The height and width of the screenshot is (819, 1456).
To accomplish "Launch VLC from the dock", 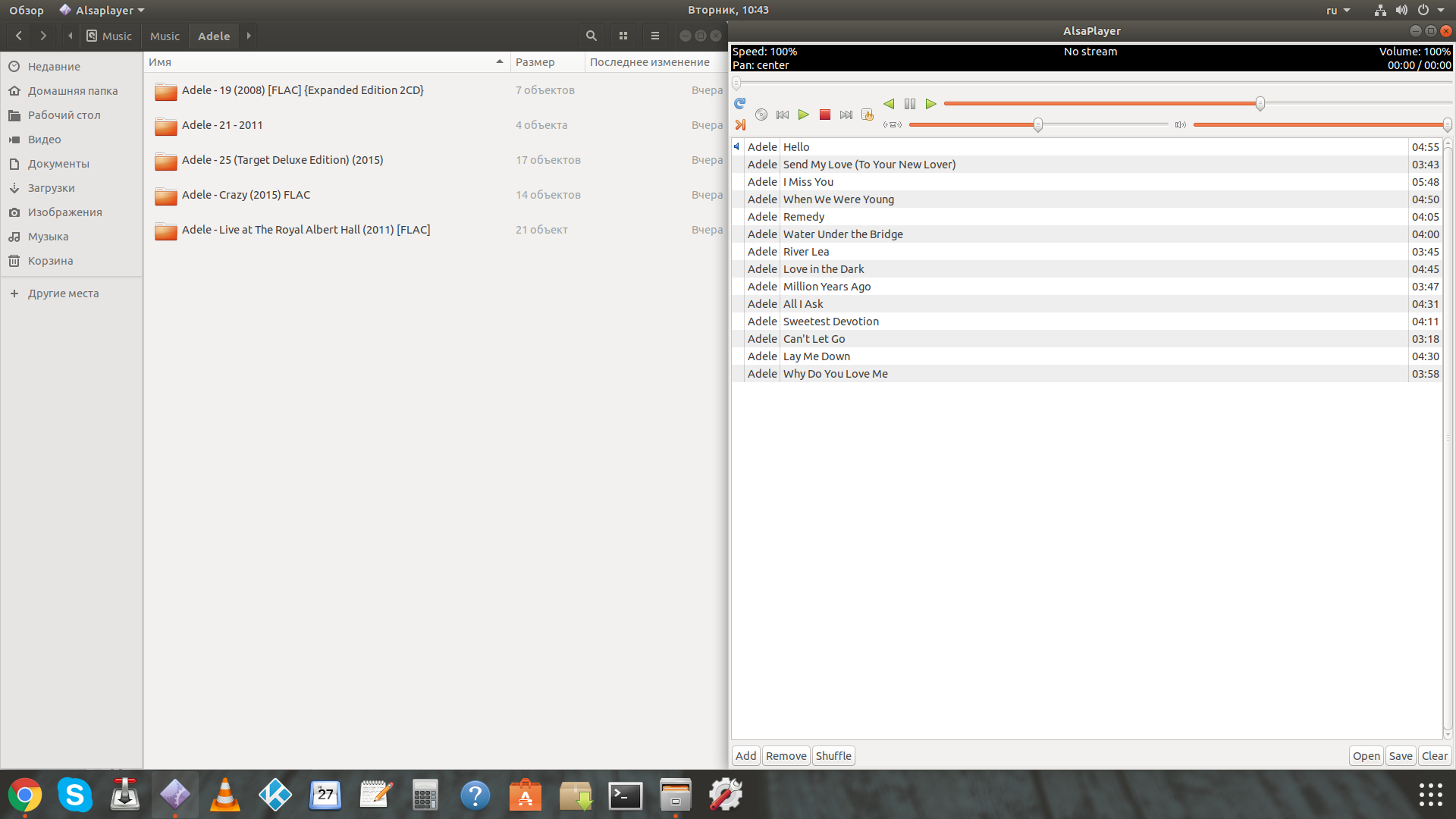I will (225, 795).
